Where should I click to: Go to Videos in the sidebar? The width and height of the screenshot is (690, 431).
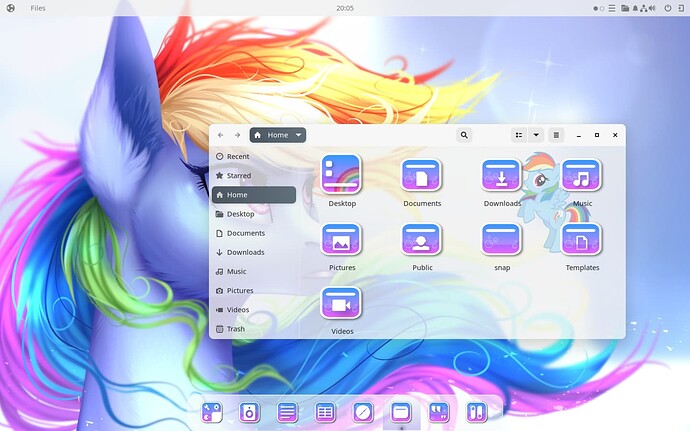click(x=254, y=309)
